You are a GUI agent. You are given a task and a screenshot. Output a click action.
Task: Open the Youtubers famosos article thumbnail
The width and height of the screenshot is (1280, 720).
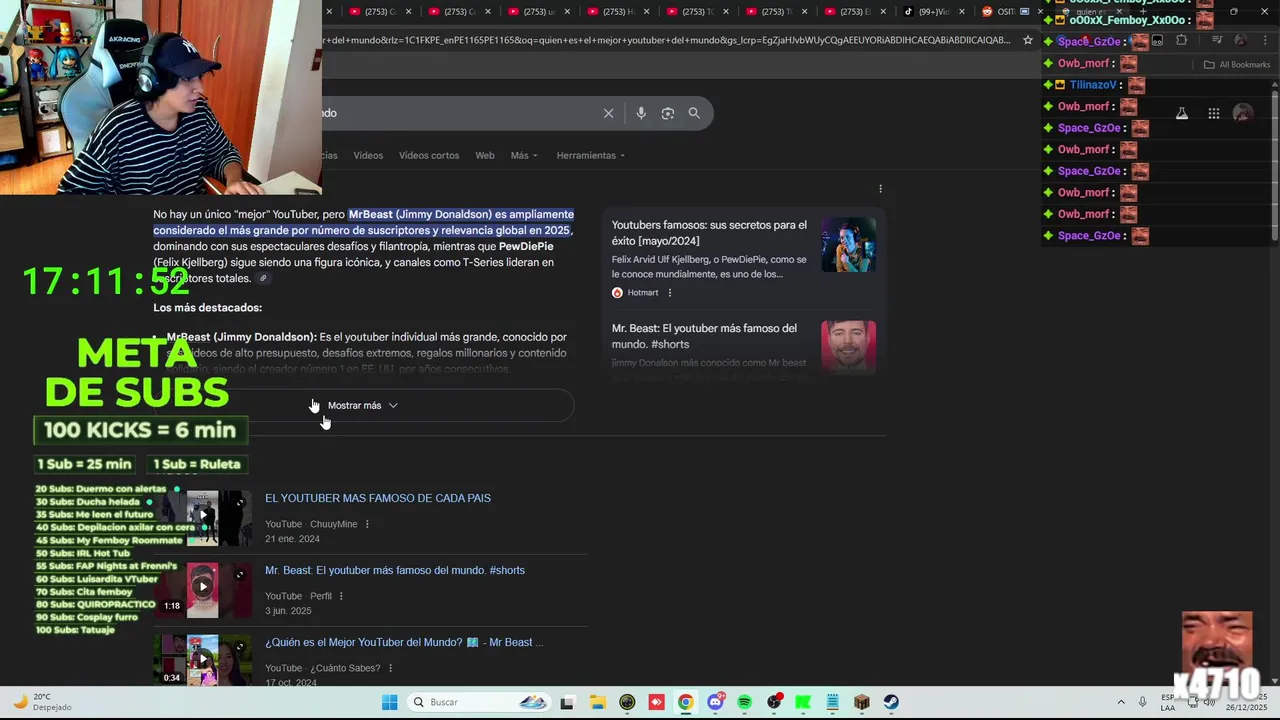tap(848, 244)
